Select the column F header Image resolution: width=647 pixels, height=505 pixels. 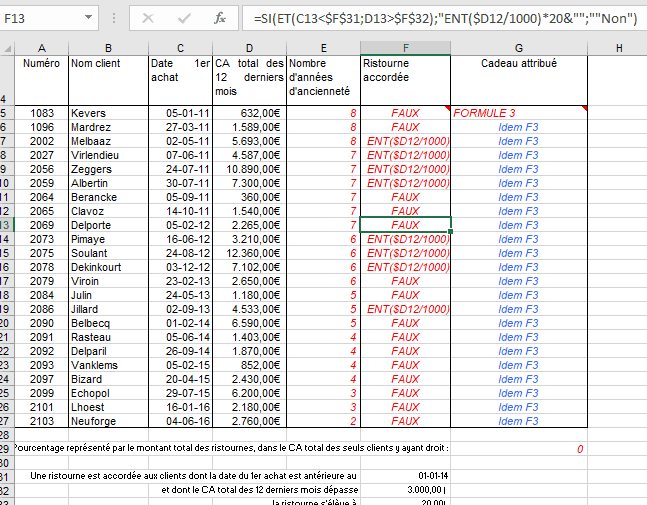click(x=405, y=48)
